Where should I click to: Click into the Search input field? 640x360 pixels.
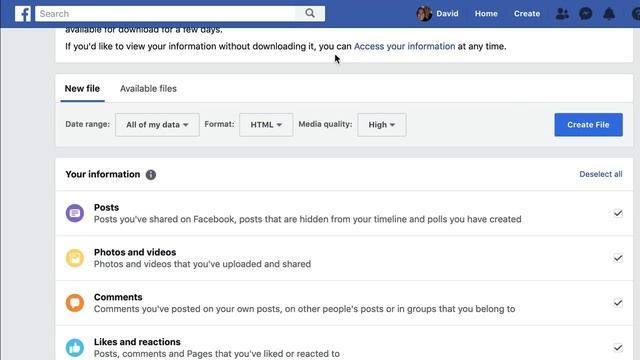coord(165,13)
